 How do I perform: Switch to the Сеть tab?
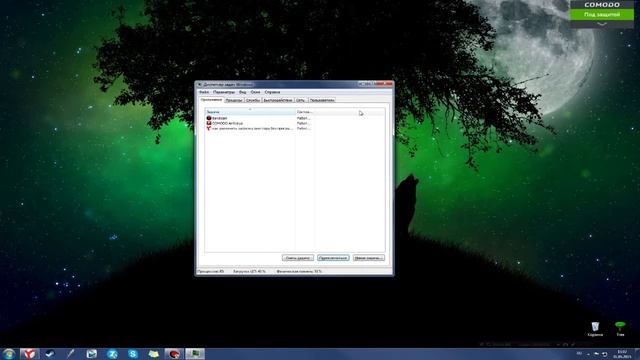click(x=300, y=100)
